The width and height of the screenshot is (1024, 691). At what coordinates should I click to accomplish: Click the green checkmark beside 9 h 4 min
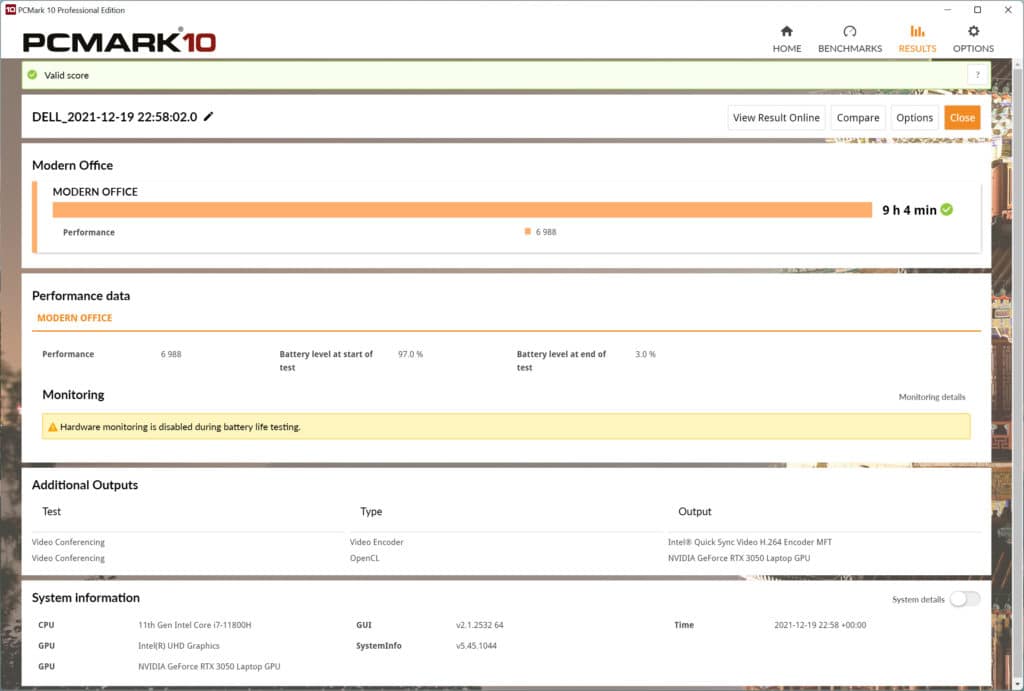point(946,210)
